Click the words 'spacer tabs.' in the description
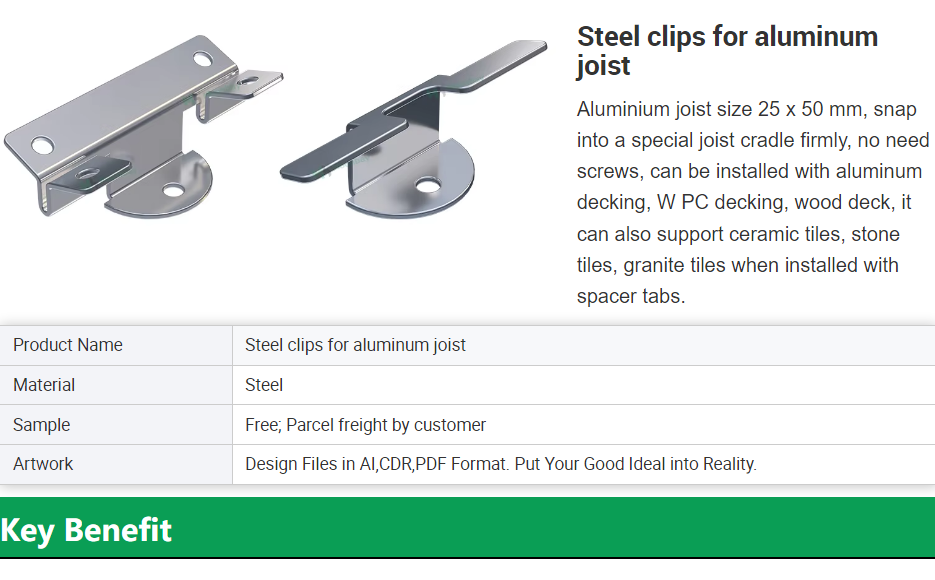Image resolution: width=935 pixels, height=580 pixels. point(631,296)
